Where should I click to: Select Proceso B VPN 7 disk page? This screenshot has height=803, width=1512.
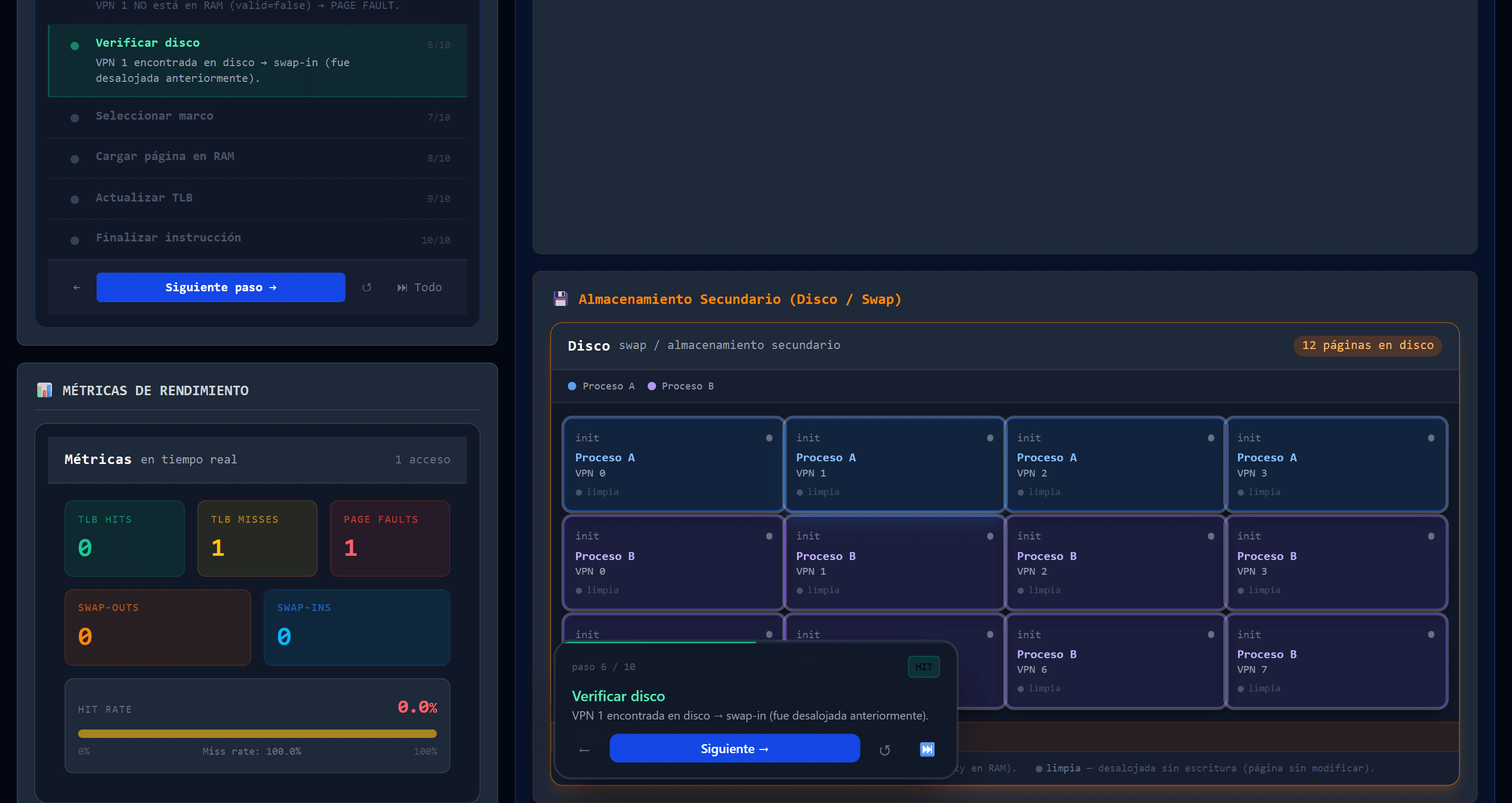pos(1336,661)
